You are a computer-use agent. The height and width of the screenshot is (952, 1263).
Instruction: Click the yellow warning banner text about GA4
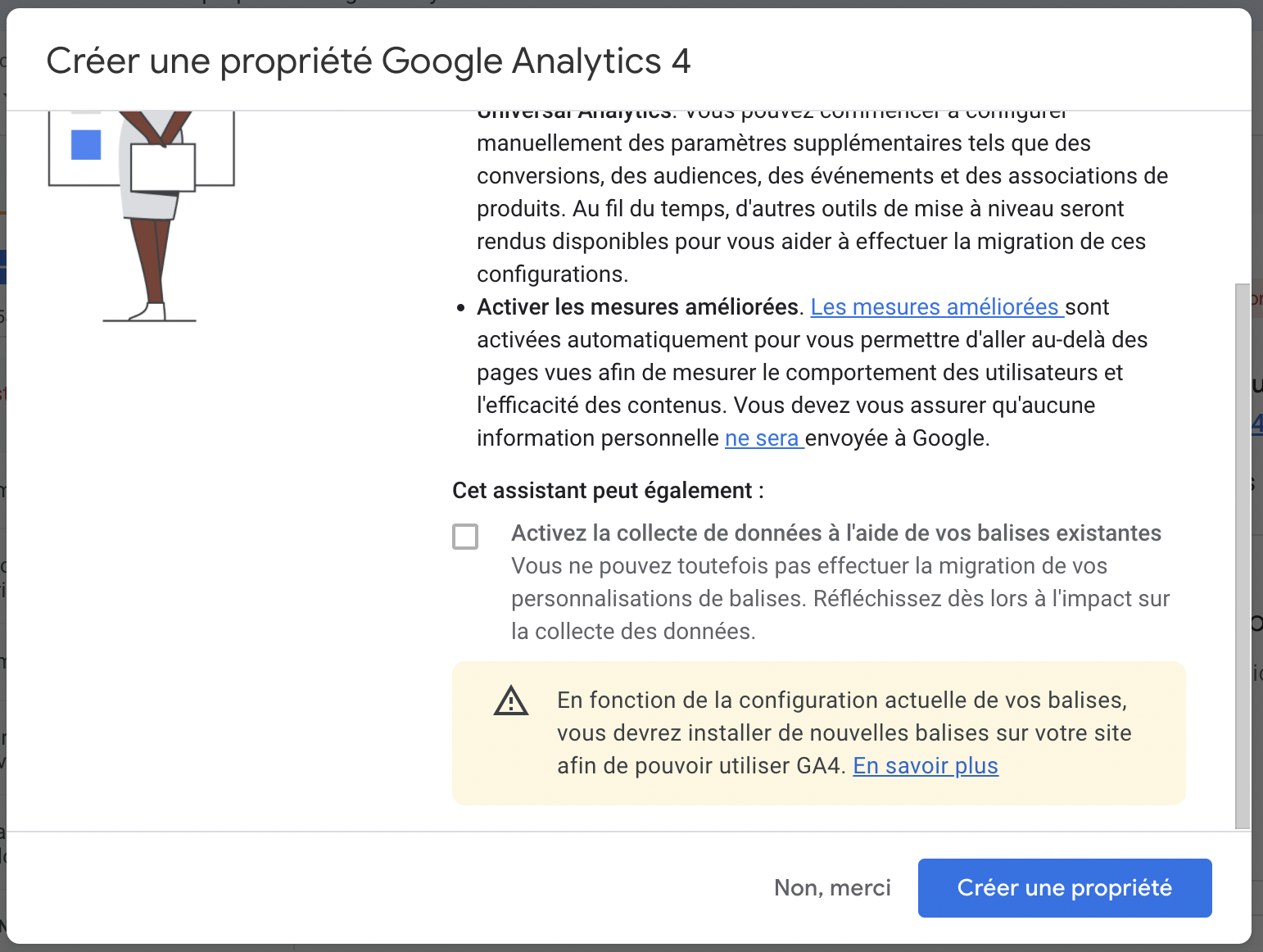[x=844, y=733]
